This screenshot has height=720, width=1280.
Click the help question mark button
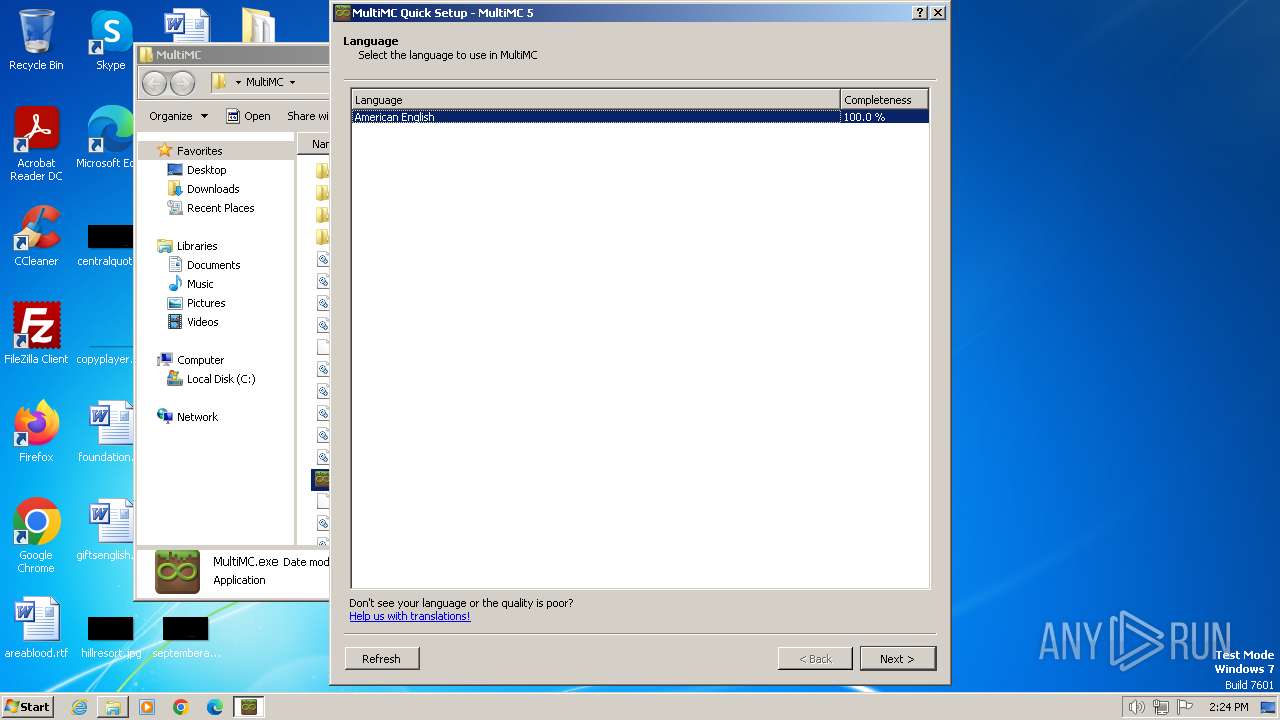(x=920, y=13)
